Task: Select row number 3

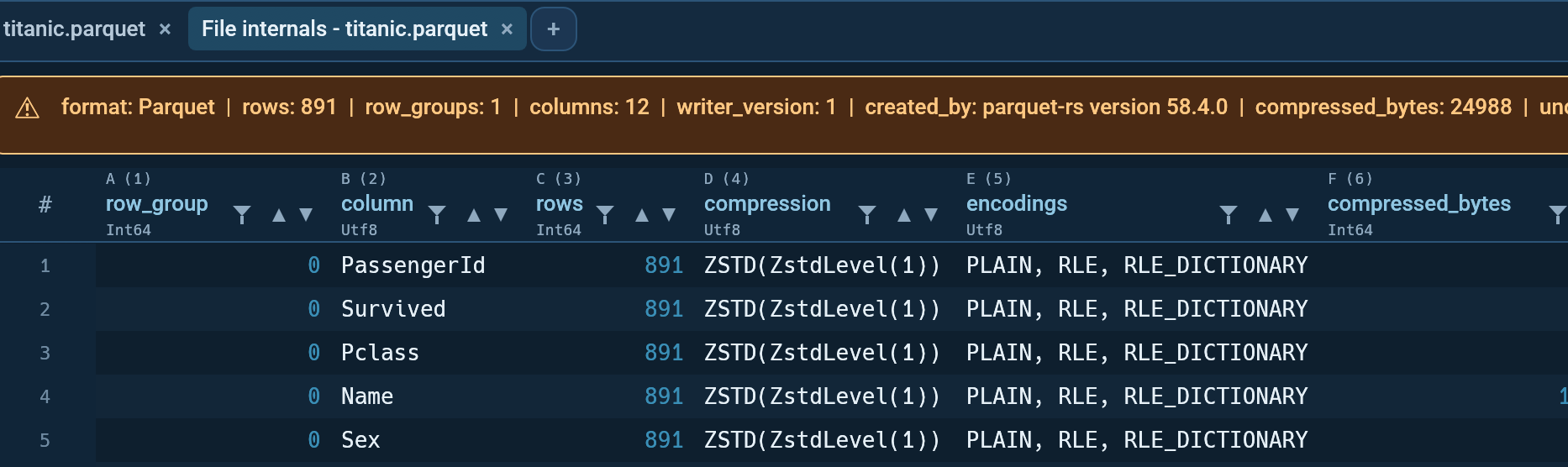Action: 45,354
